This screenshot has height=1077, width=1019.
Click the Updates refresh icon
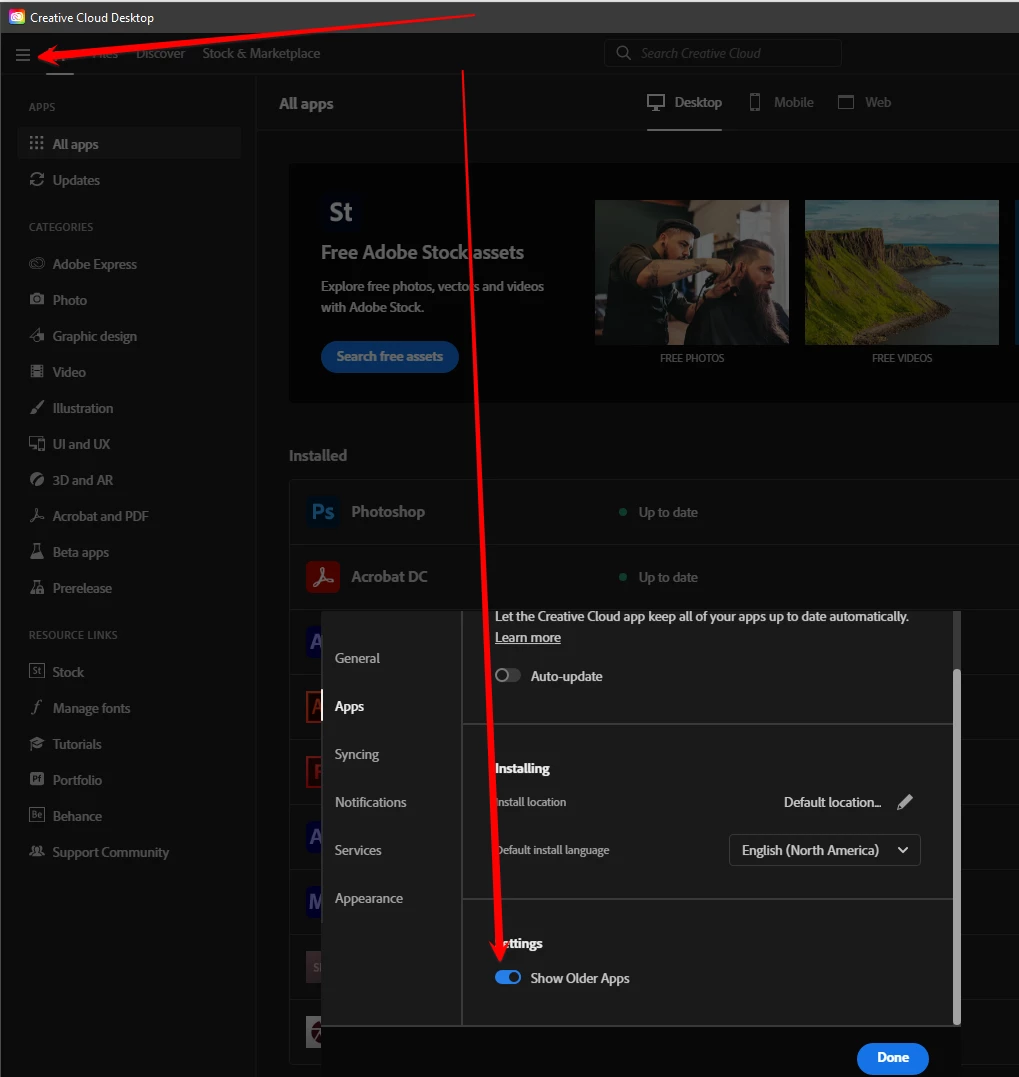coord(36,179)
